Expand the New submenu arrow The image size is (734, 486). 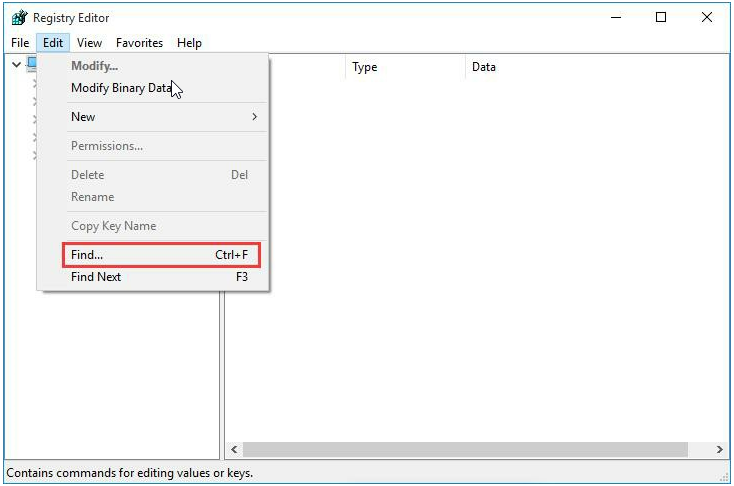255,117
